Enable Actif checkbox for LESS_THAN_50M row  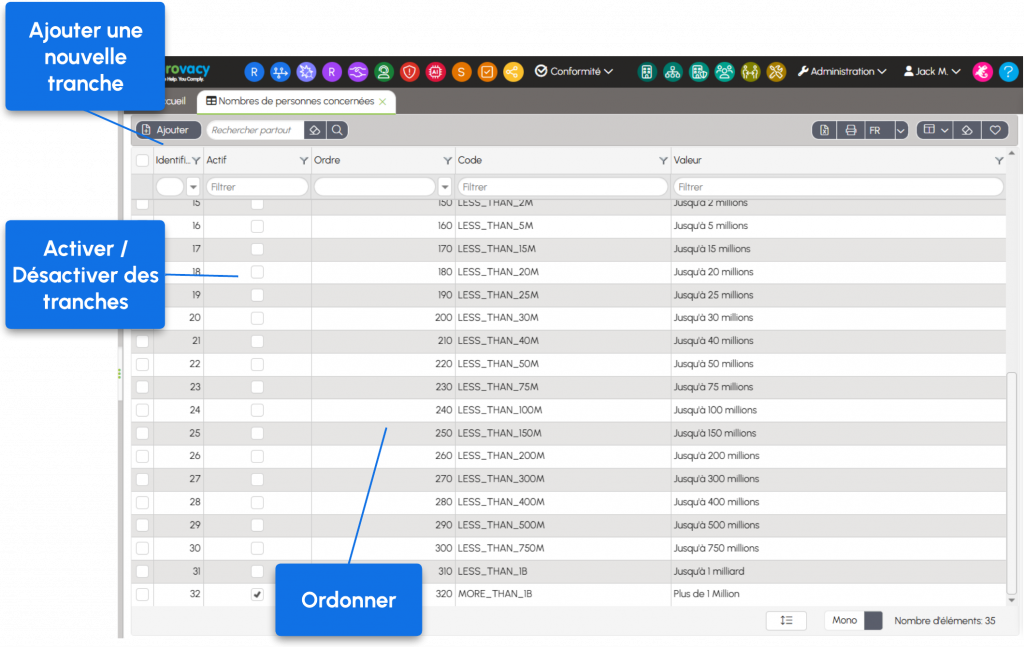pyautogui.click(x=257, y=364)
